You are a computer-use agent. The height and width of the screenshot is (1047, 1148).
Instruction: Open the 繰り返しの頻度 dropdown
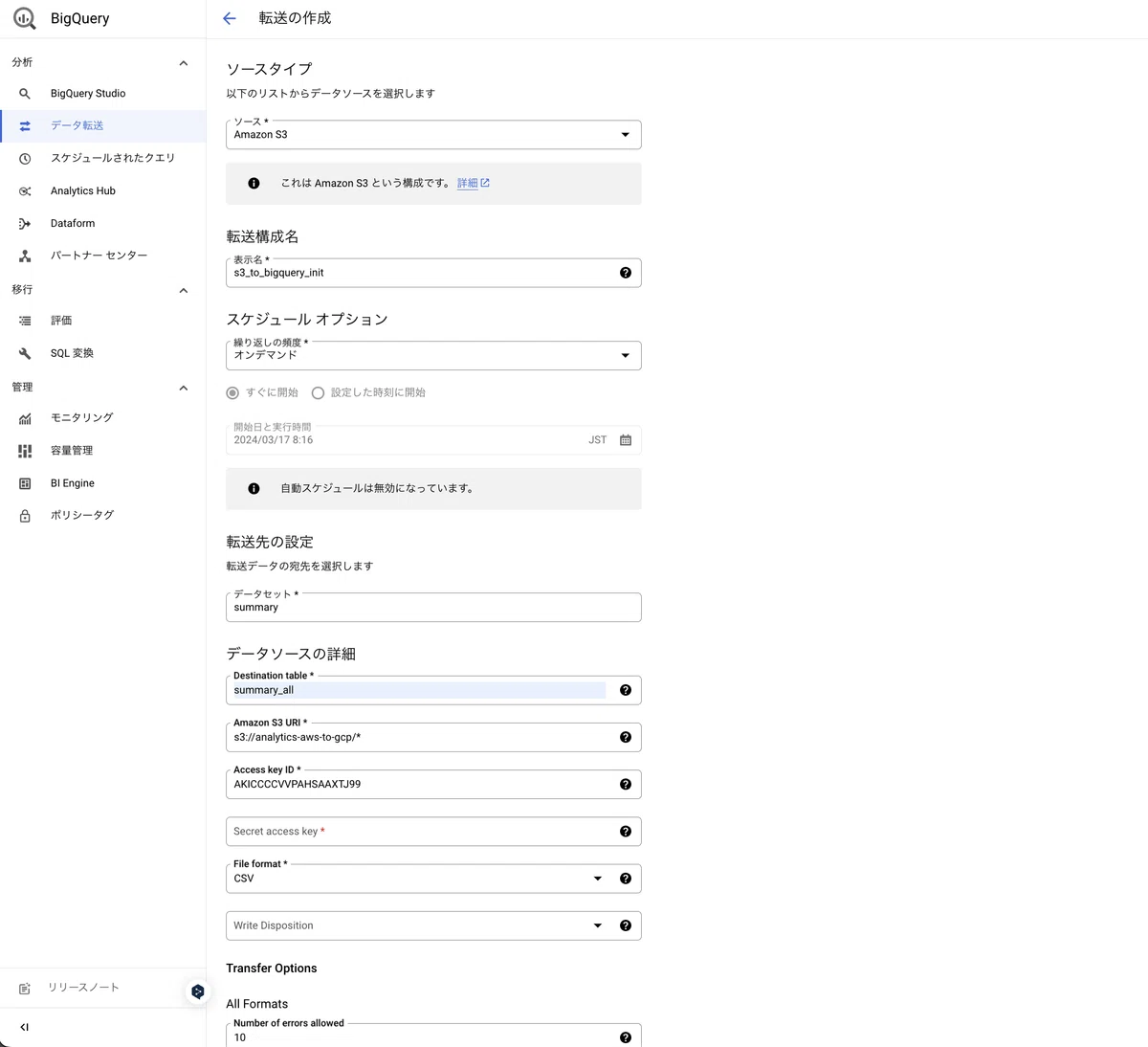(x=433, y=355)
